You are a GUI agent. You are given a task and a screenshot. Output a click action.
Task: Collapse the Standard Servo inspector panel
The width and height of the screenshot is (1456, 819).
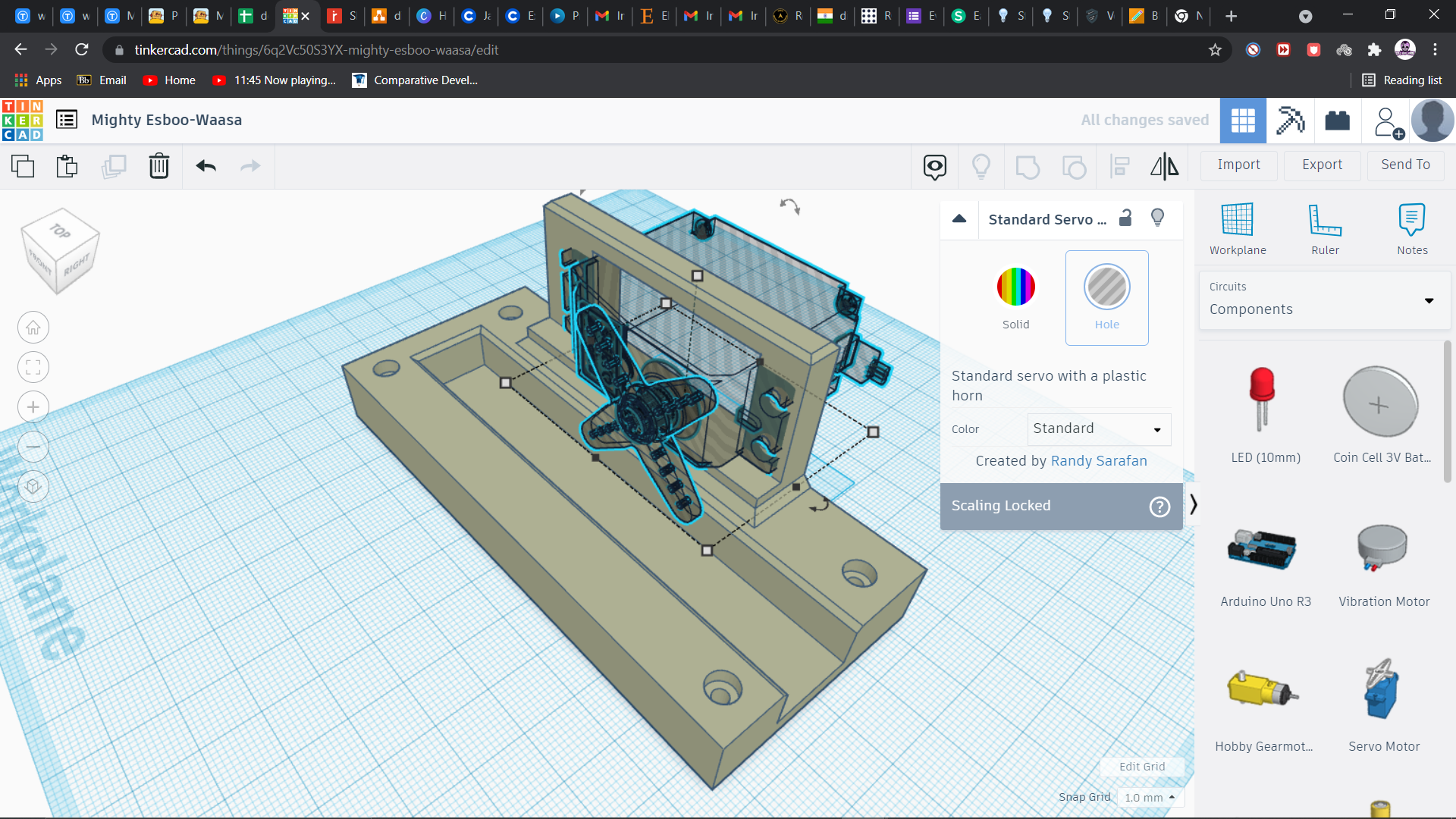[959, 219]
